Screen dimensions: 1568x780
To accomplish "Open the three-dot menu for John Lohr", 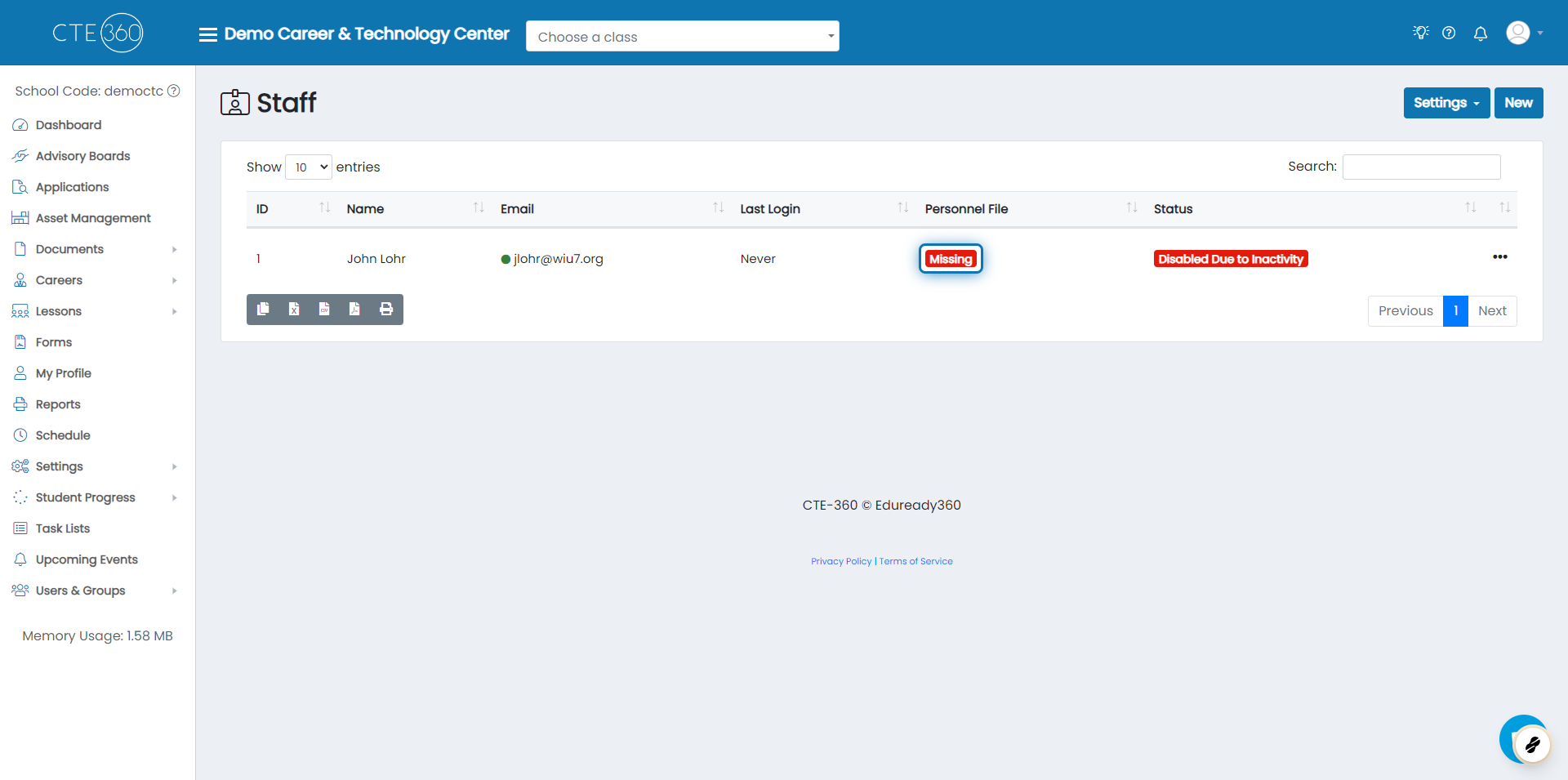I will (x=1499, y=257).
